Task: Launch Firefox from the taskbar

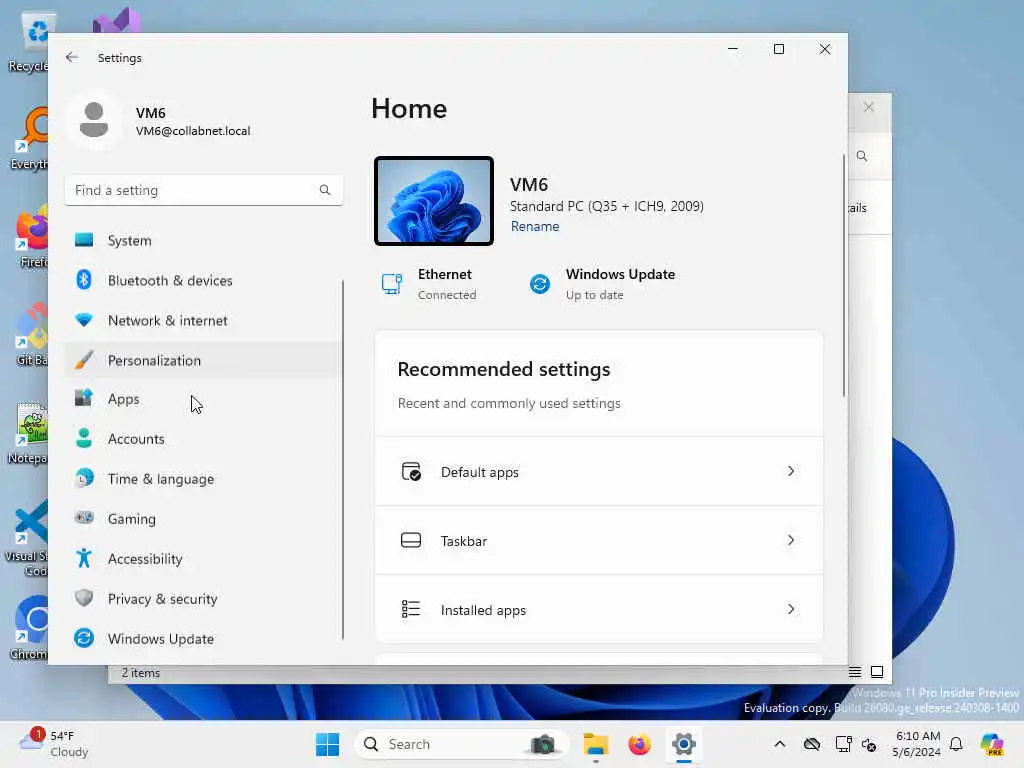Action: pos(639,744)
